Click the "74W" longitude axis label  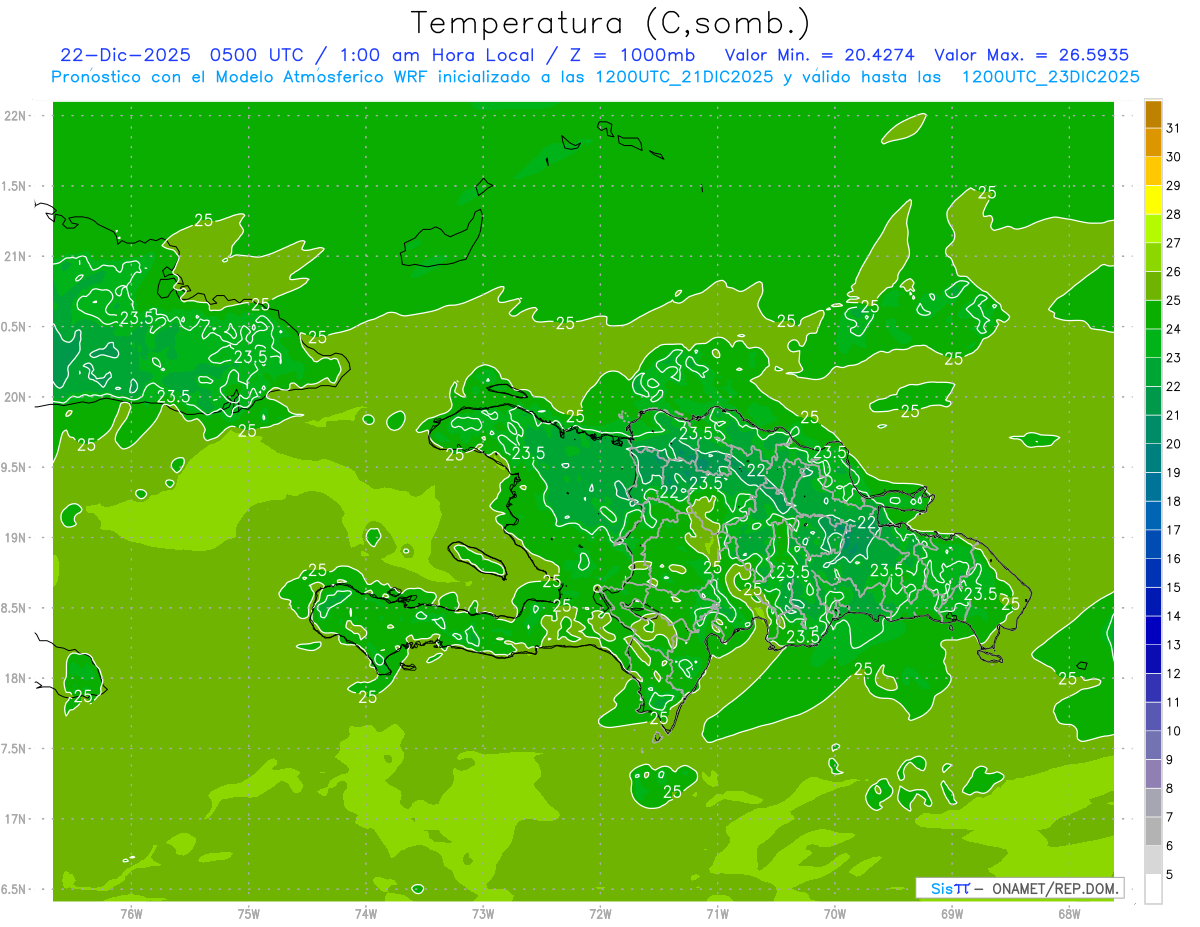coord(366,913)
